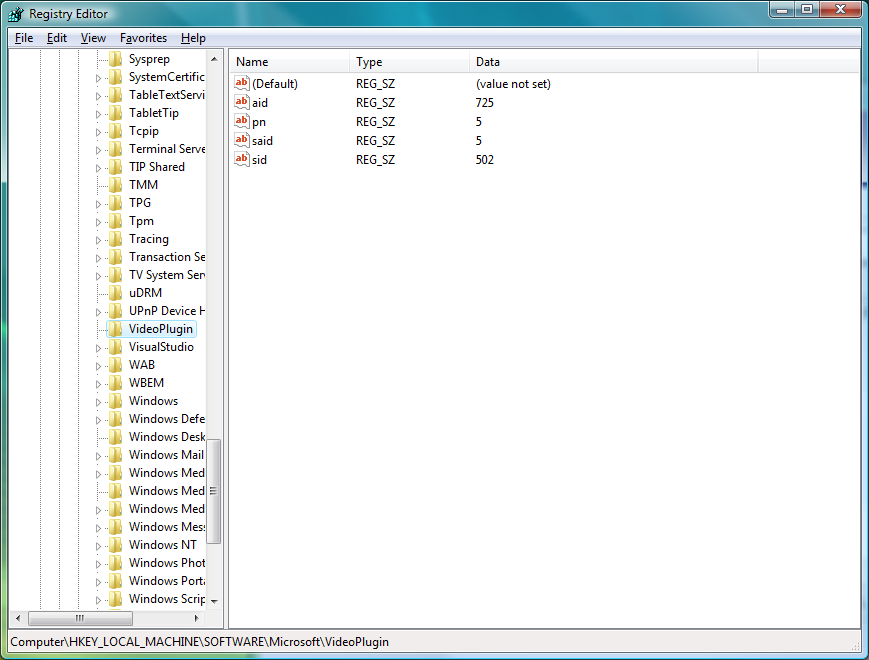Viewport: 869px width, 660px height.
Task: Click the sid data value 502
Action: point(484,160)
